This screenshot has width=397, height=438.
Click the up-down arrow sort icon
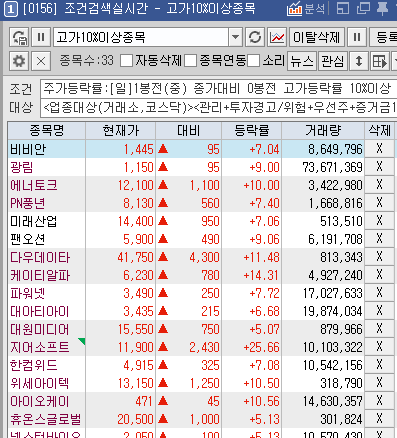pos(359,61)
